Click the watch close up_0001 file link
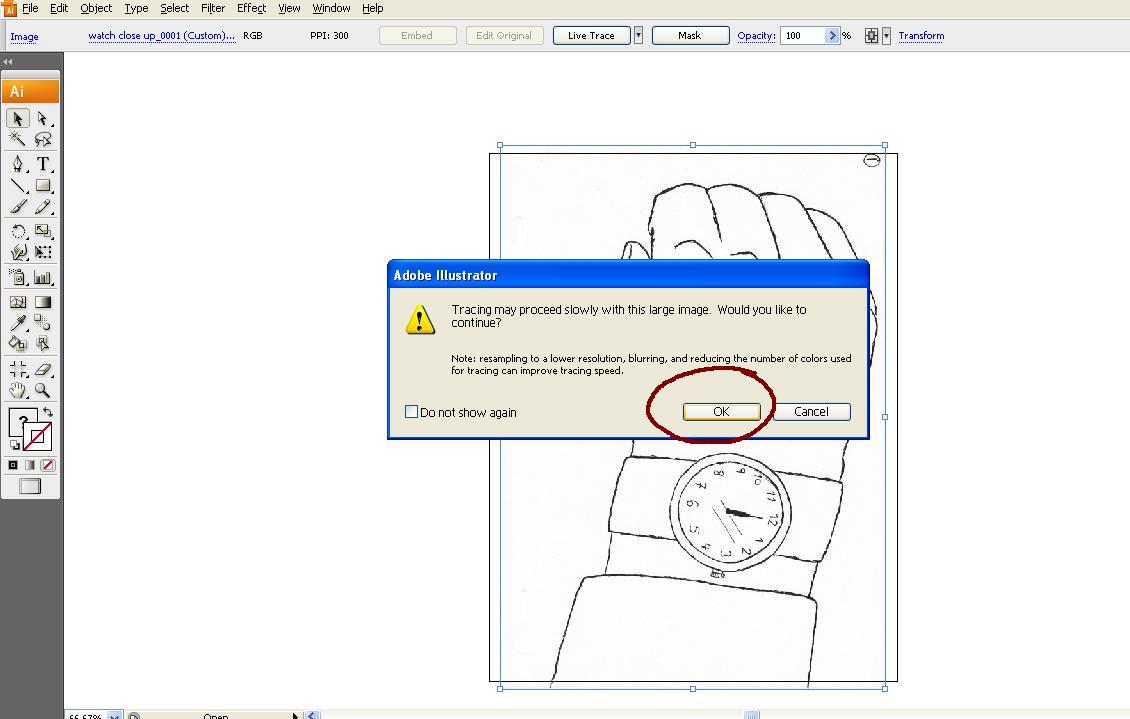This screenshot has height=719, width=1130. (x=161, y=36)
